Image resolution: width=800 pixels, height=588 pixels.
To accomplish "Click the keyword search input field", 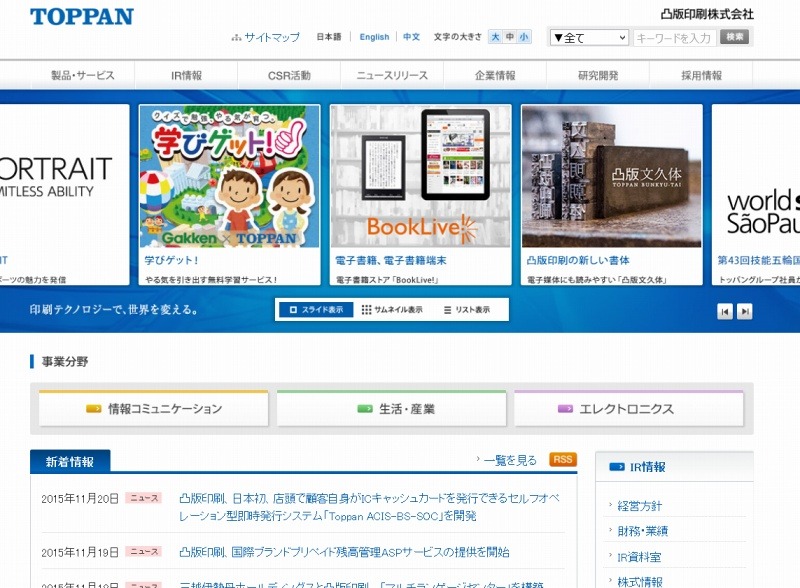I will pos(673,38).
